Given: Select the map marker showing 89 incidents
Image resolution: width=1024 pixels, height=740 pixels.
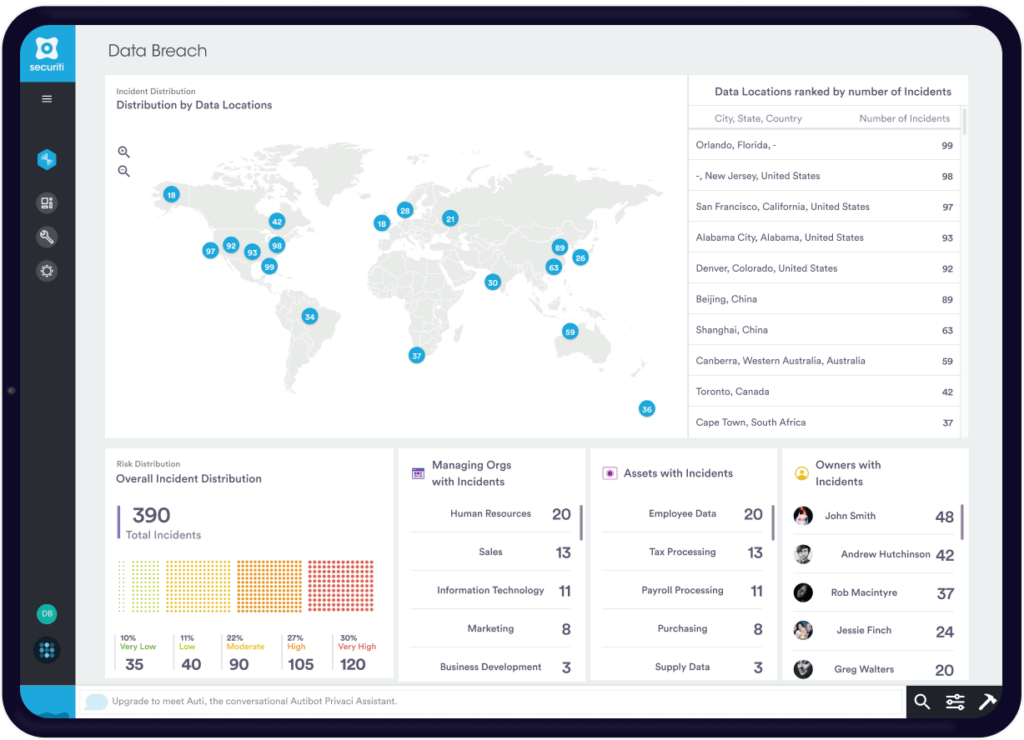Looking at the screenshot, I should coord(560,246).
